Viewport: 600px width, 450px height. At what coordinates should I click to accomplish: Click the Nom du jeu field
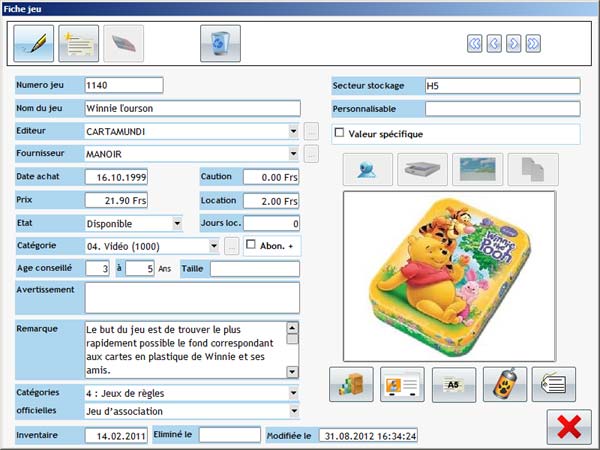tap(192, 108)
